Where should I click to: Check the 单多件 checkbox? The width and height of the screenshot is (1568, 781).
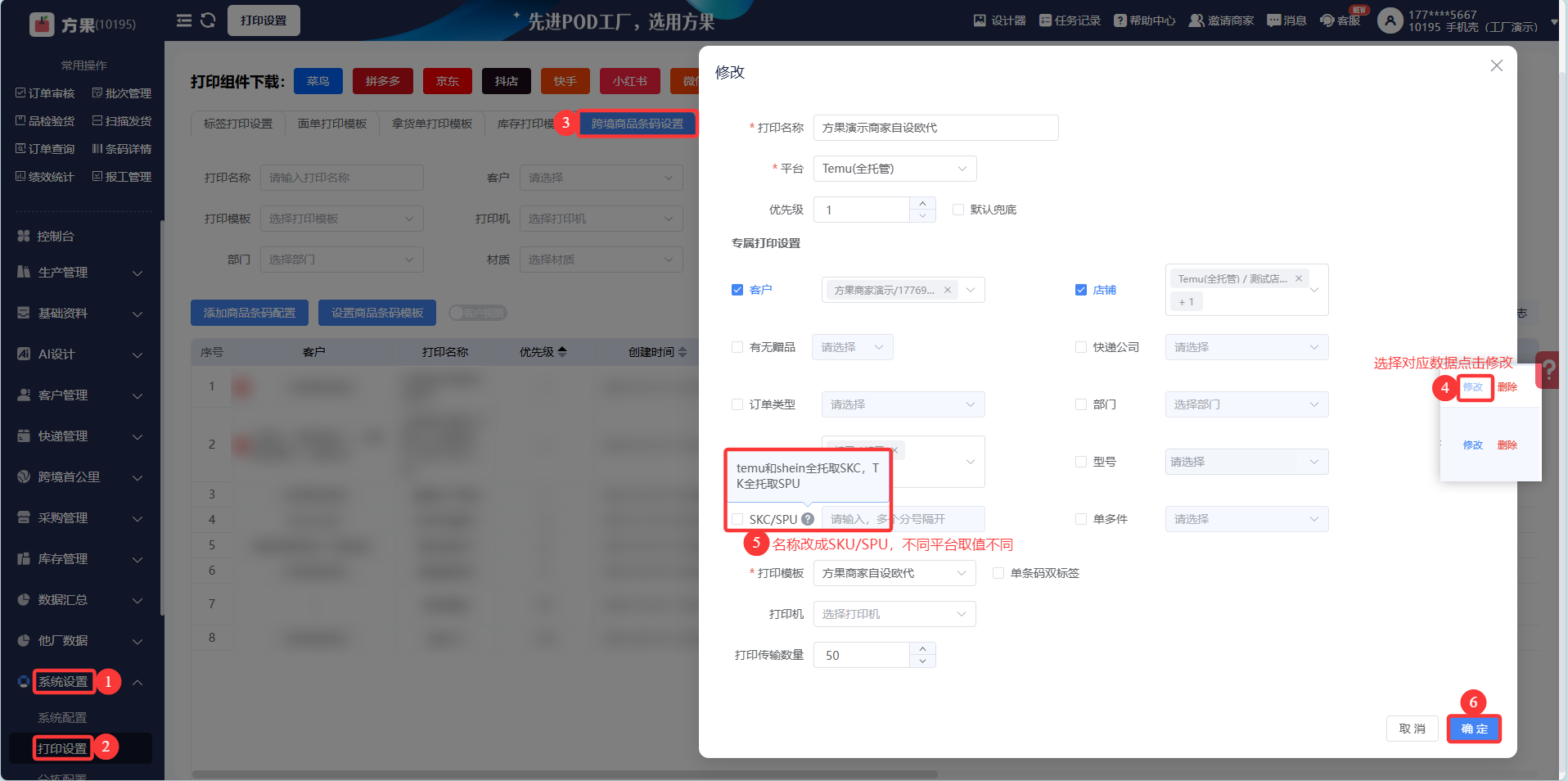(1081, 519)
